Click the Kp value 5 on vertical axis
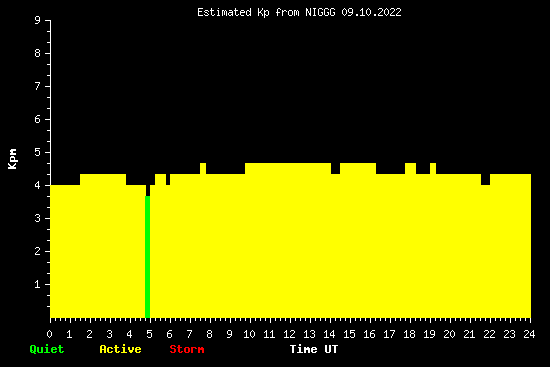 point(37,152)
